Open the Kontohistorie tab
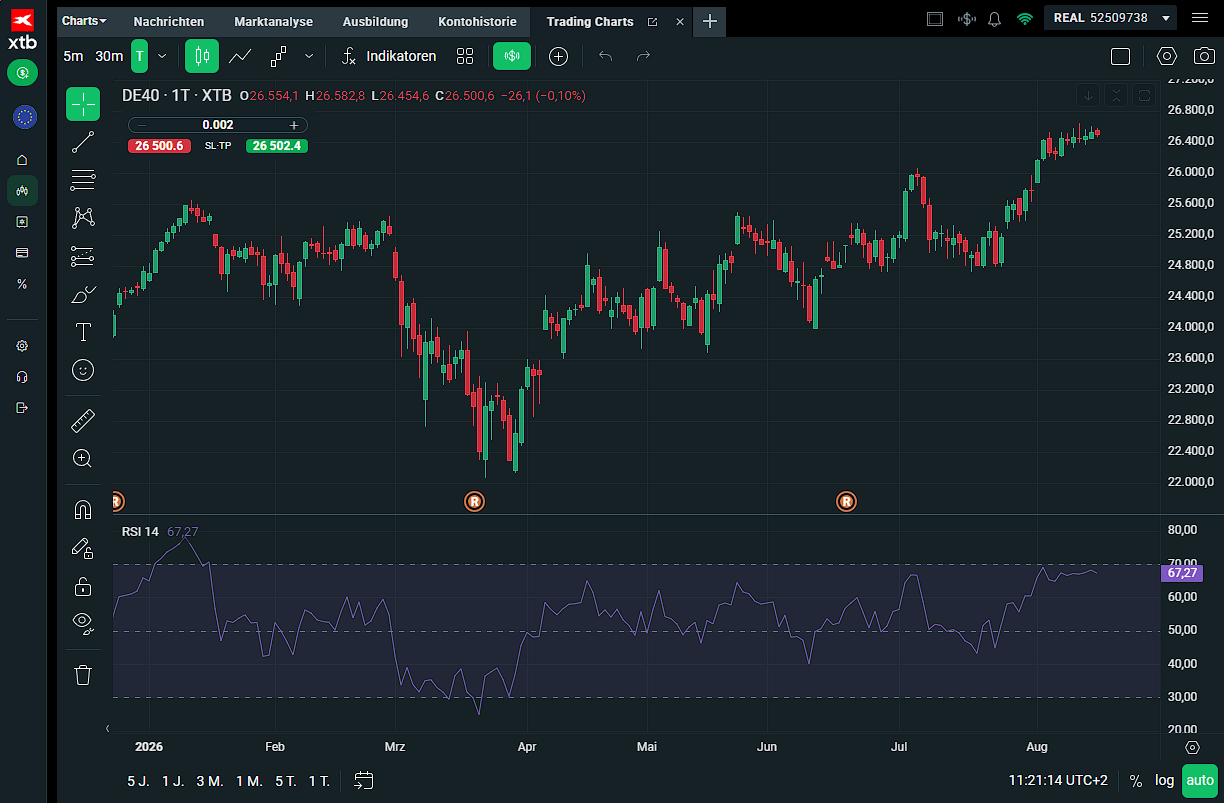1224x803 pixels. 477,21
